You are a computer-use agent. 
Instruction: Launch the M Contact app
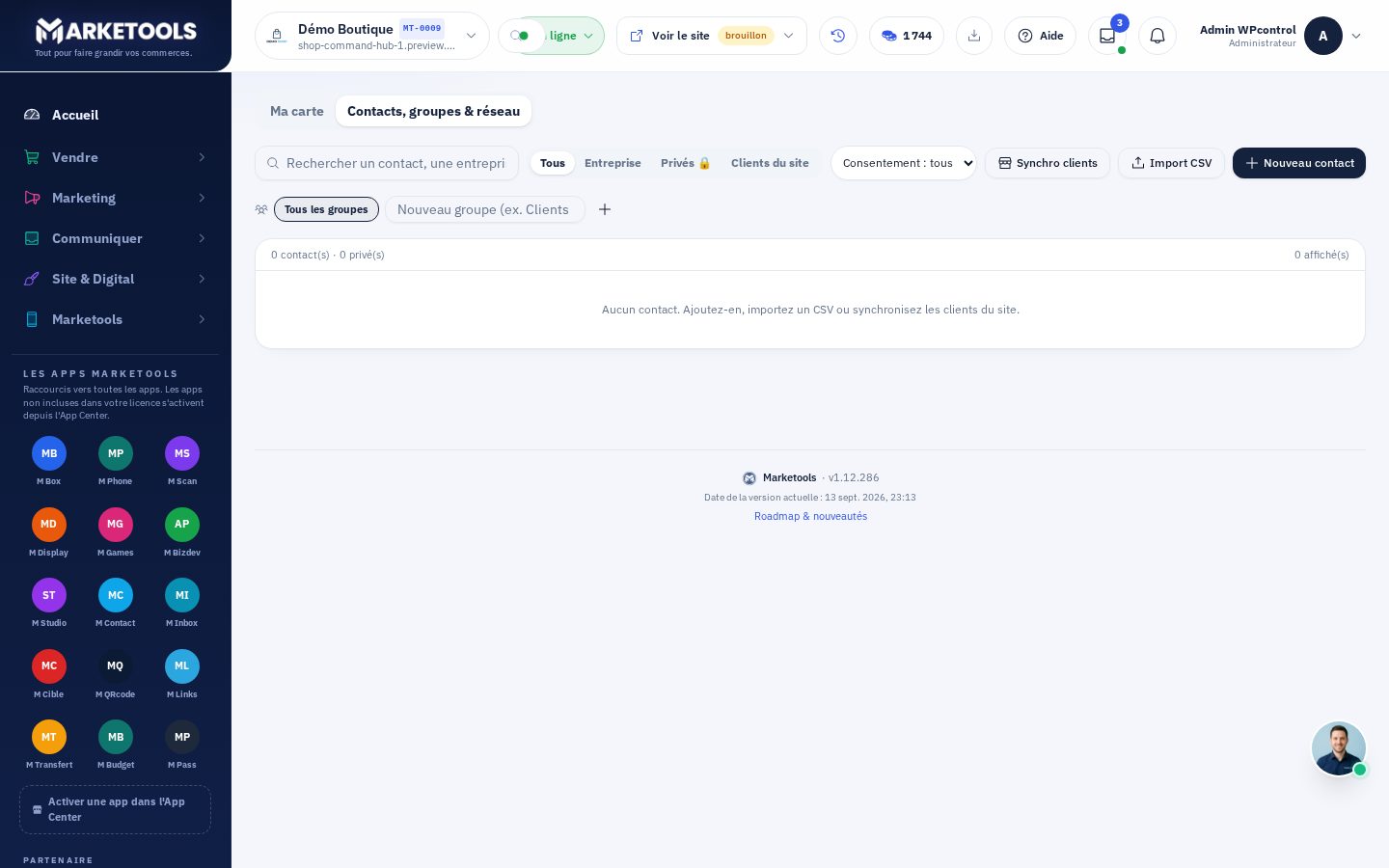tap(115, 604)
